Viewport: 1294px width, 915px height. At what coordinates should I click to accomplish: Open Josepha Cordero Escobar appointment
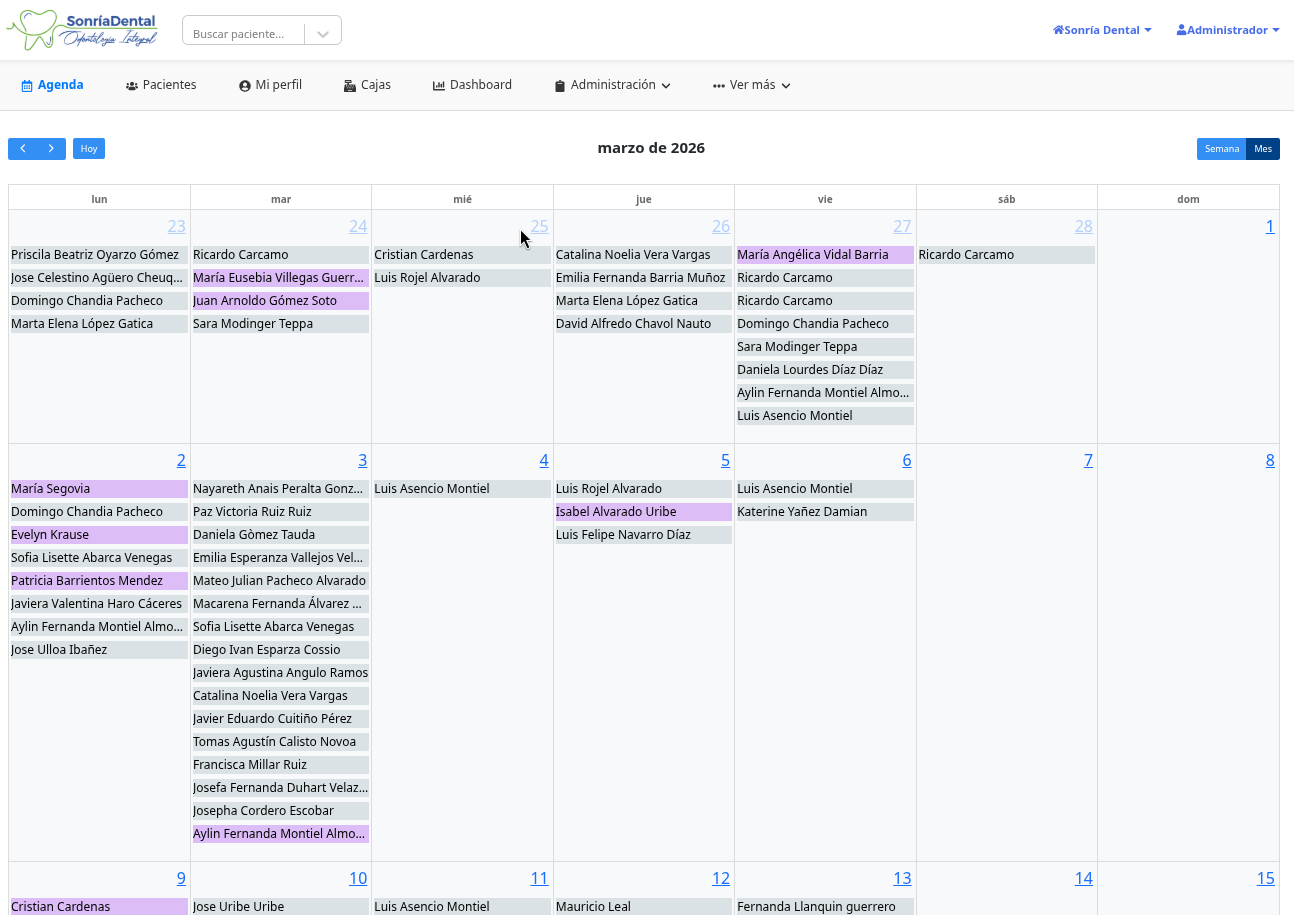pos(281,811)
